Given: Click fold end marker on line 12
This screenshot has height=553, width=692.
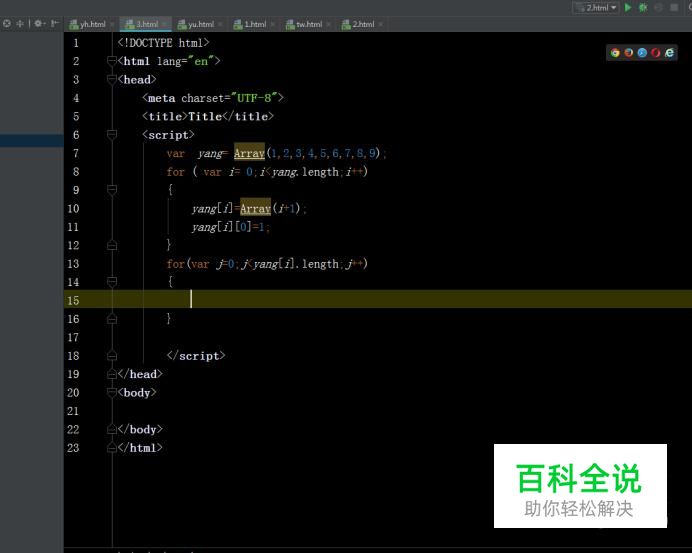Looking at the screenshot, I should click(x=112, y=245).
